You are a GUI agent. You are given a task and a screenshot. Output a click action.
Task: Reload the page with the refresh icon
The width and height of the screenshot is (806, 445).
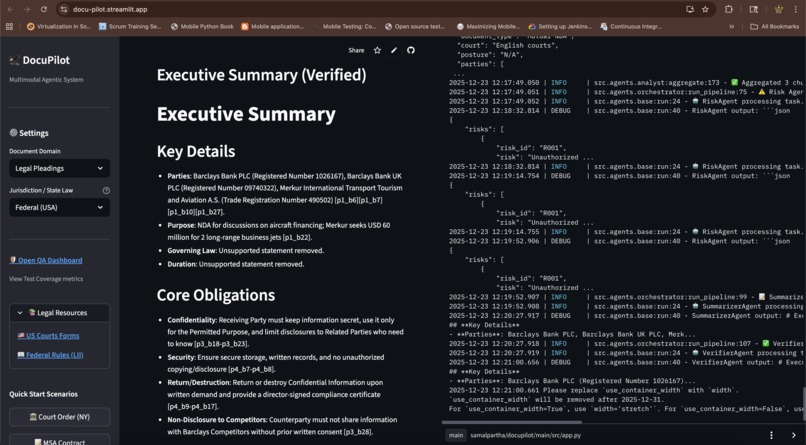(x=44, y=9)
